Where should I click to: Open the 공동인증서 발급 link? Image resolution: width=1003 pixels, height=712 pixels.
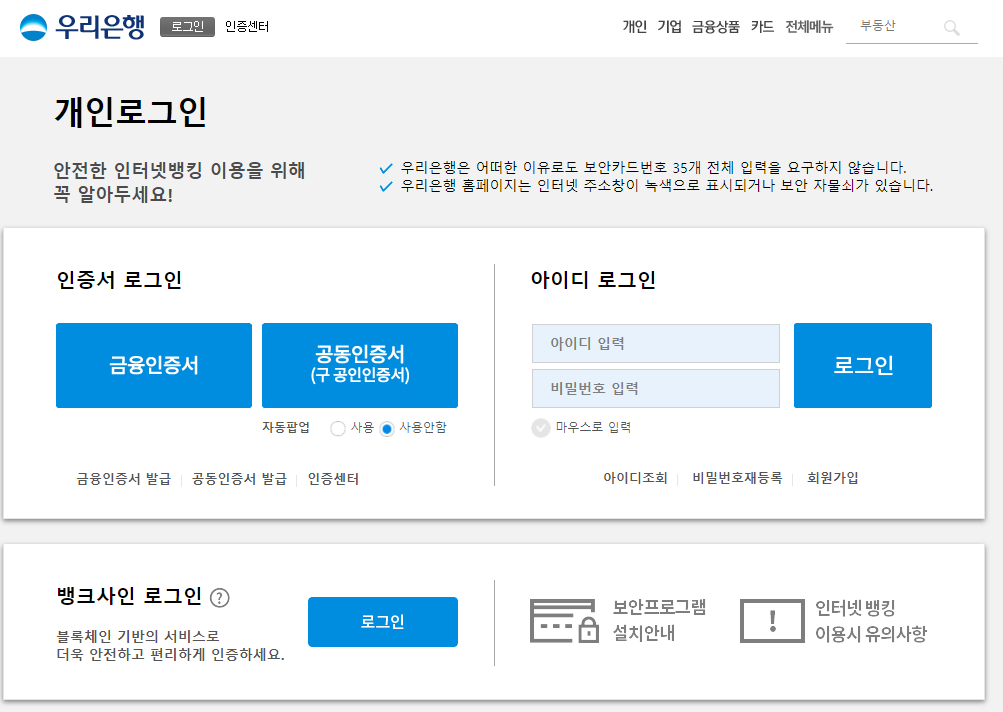(239, 479)
